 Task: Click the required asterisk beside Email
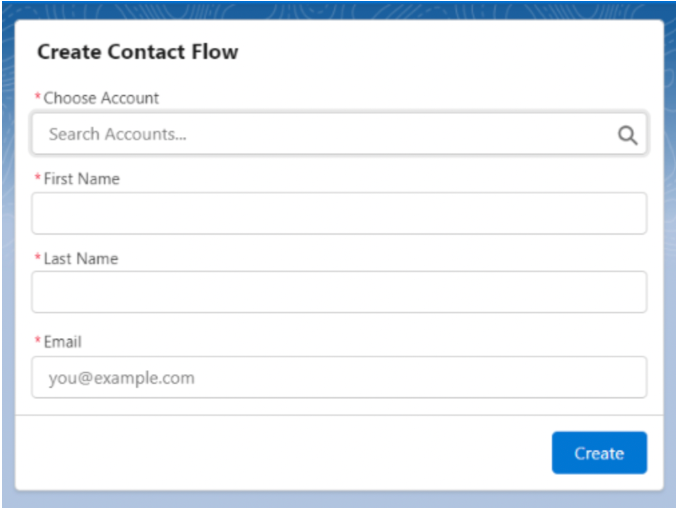tap(38, 340)
